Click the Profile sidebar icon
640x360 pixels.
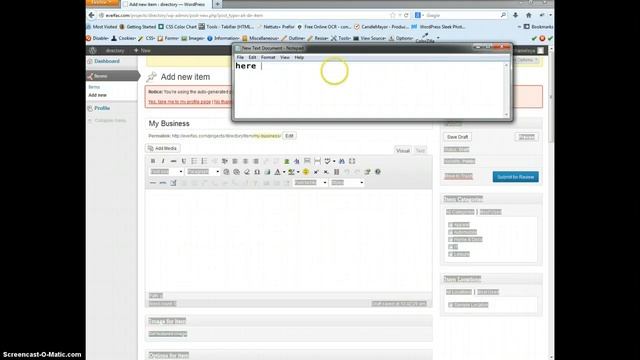[90, 108]
